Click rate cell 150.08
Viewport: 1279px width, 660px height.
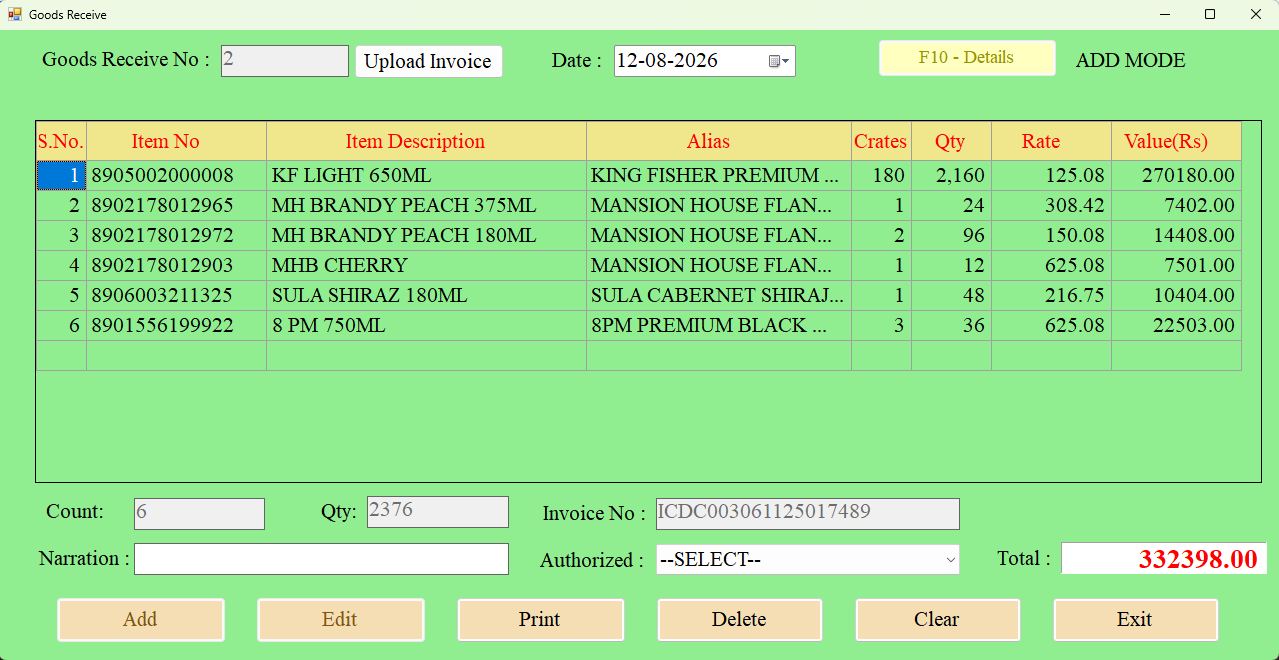[1051, 236]
